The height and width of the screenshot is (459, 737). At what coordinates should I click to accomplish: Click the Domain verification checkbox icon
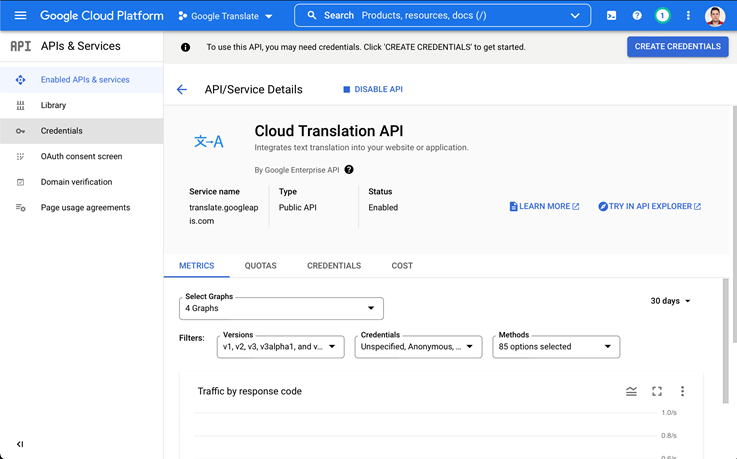[x=20, y=182]
